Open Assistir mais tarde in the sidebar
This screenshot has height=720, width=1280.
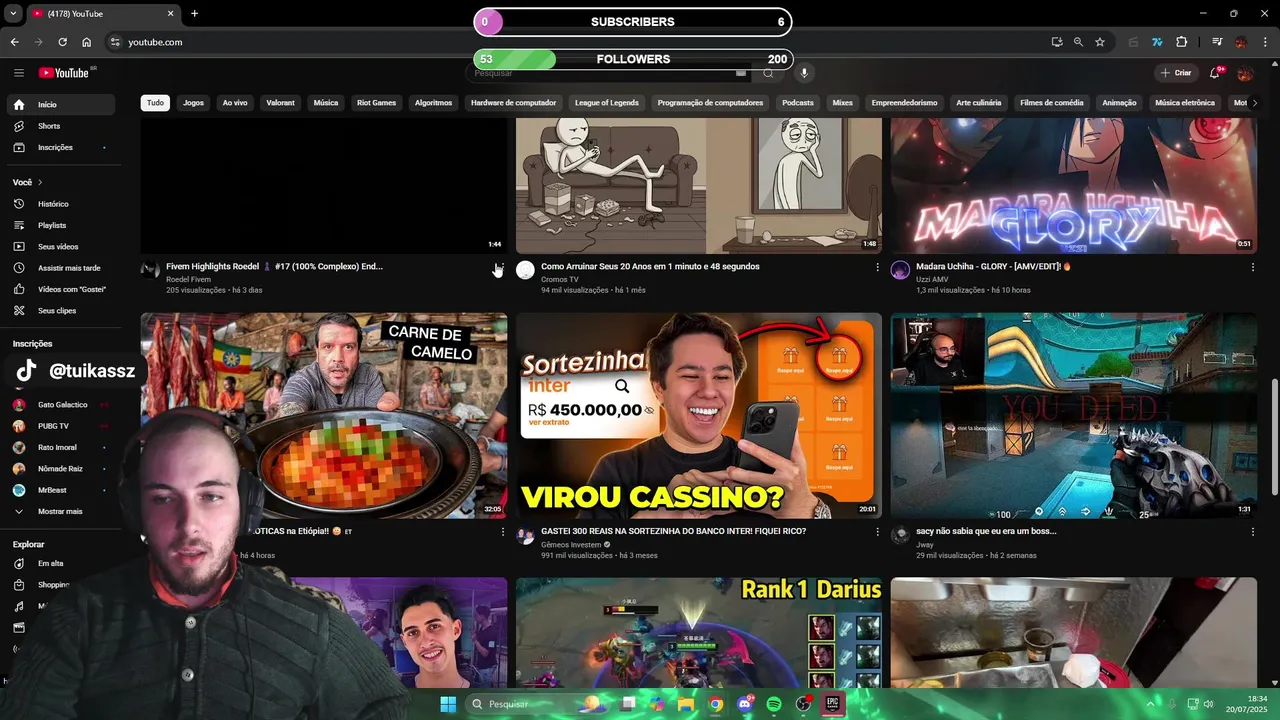pos(60,268)
